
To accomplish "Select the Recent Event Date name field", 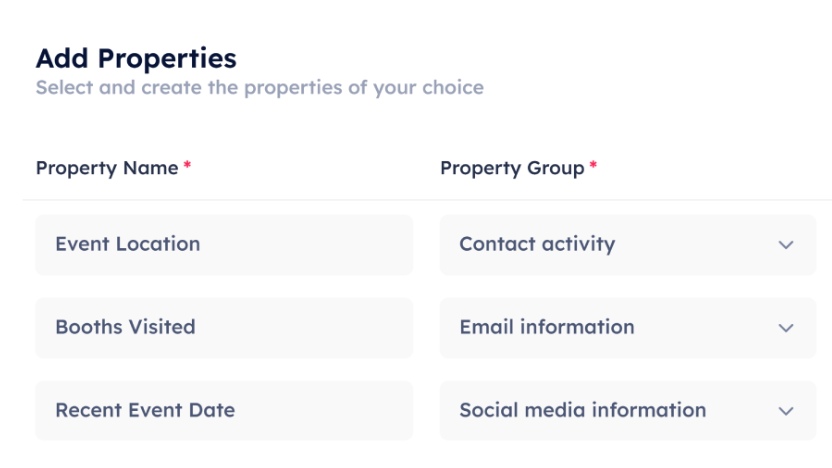I will point(223,411).
